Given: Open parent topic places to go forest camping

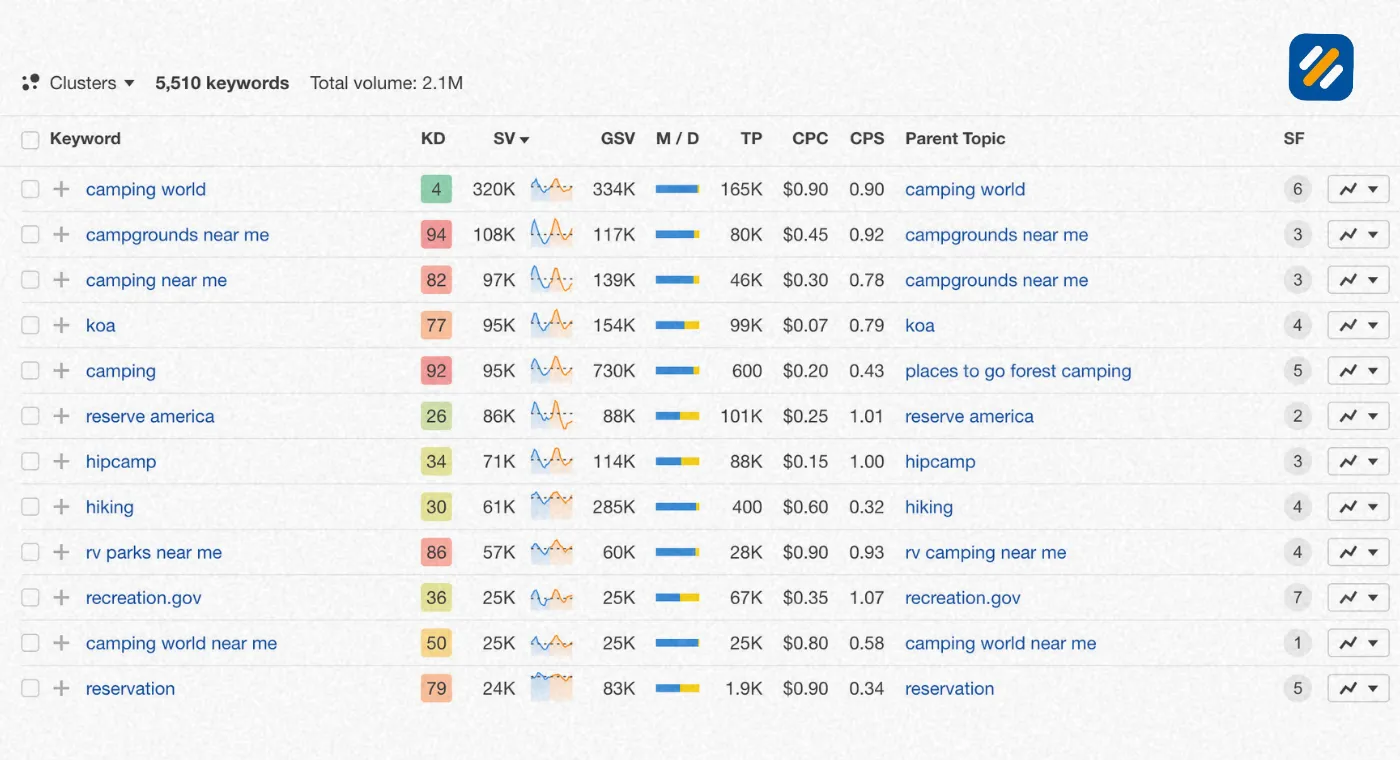Looking at the screenshot, I should (1018, 371).
